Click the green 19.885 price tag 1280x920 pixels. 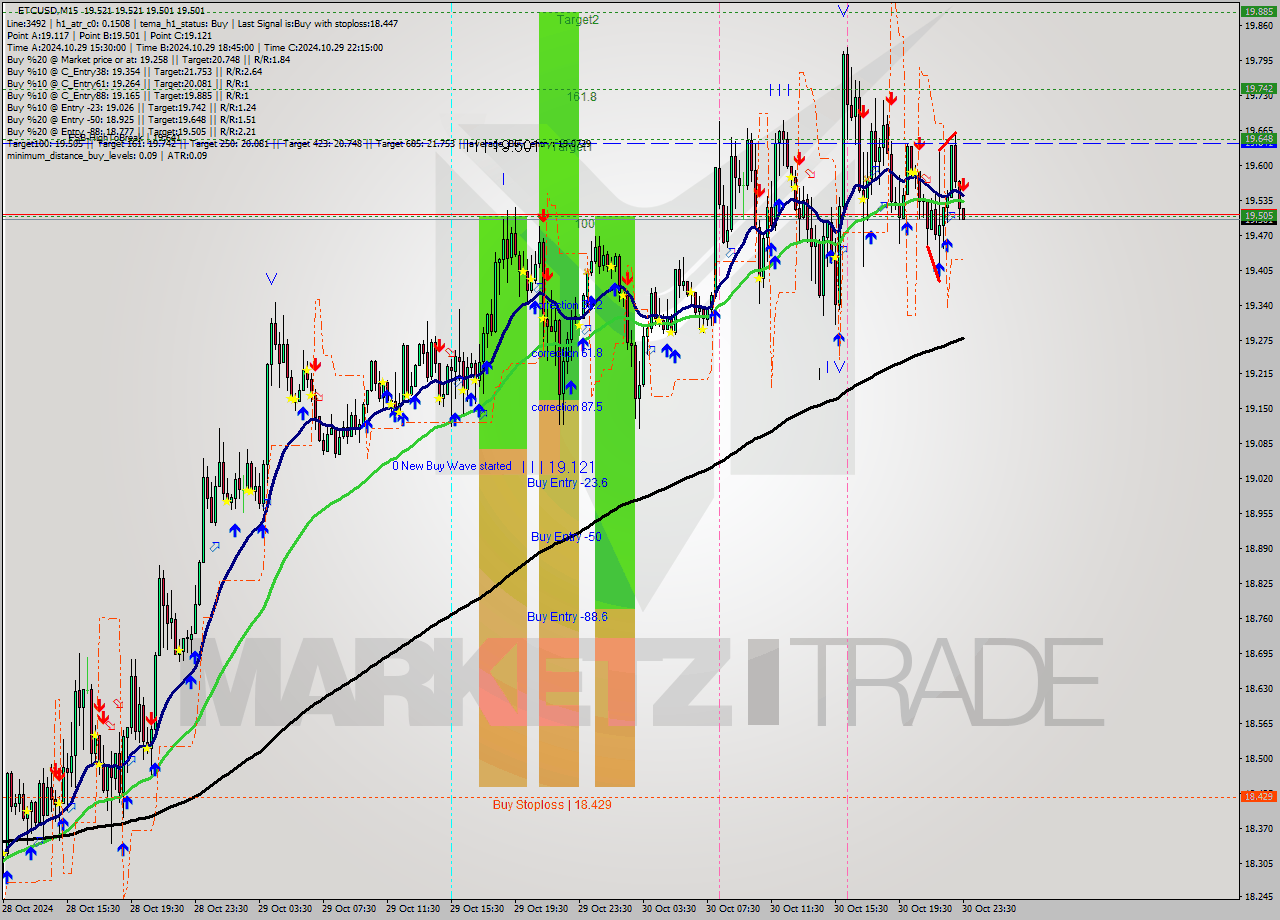(x=1258, y=12)
